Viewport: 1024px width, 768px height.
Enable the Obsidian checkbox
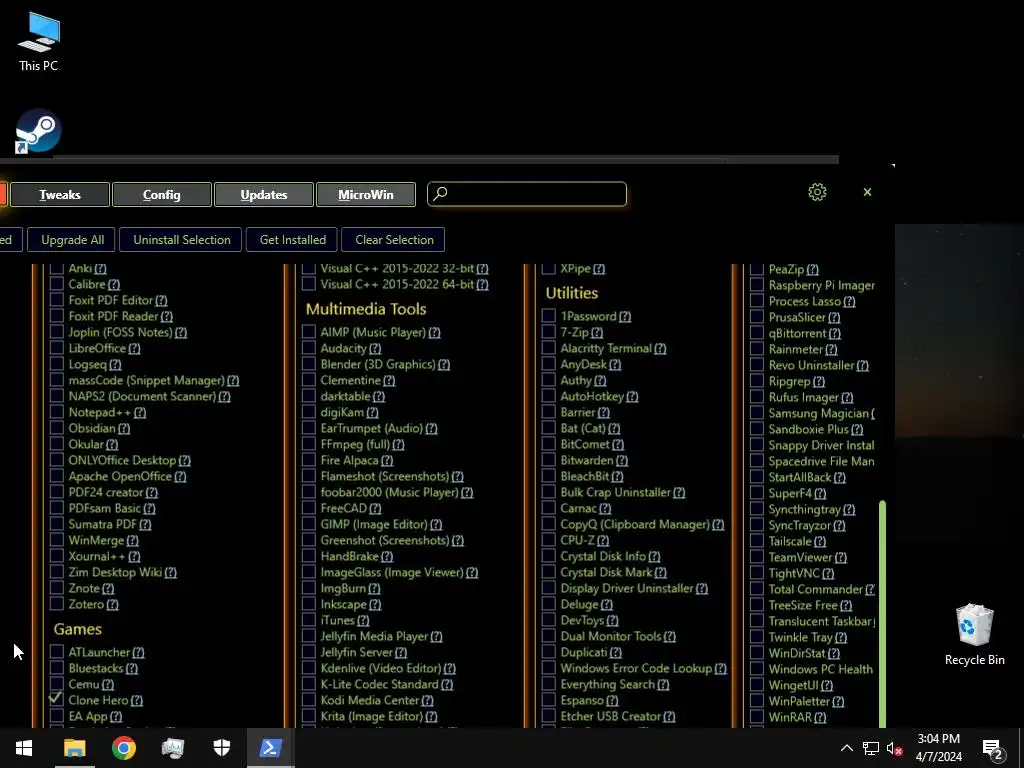coord(57,428)
